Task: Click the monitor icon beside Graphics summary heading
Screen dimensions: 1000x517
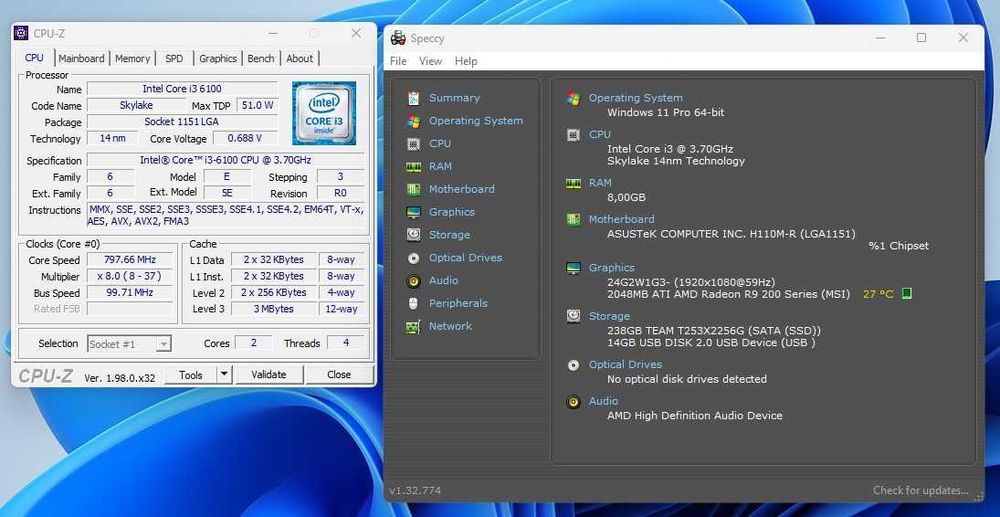Action: 573,268
